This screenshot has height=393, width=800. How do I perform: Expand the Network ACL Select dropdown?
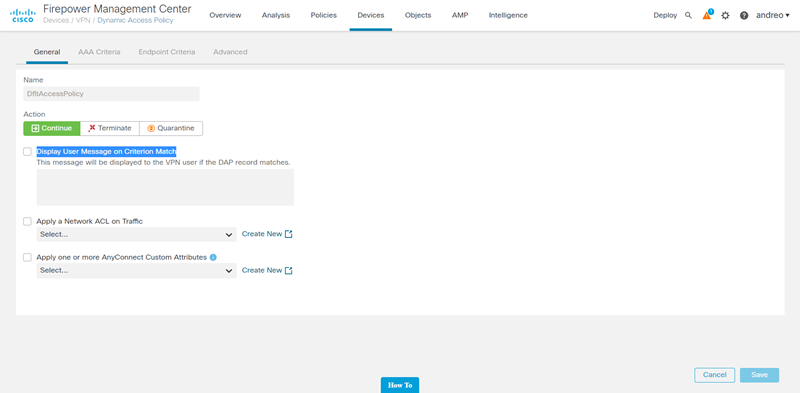137,234
